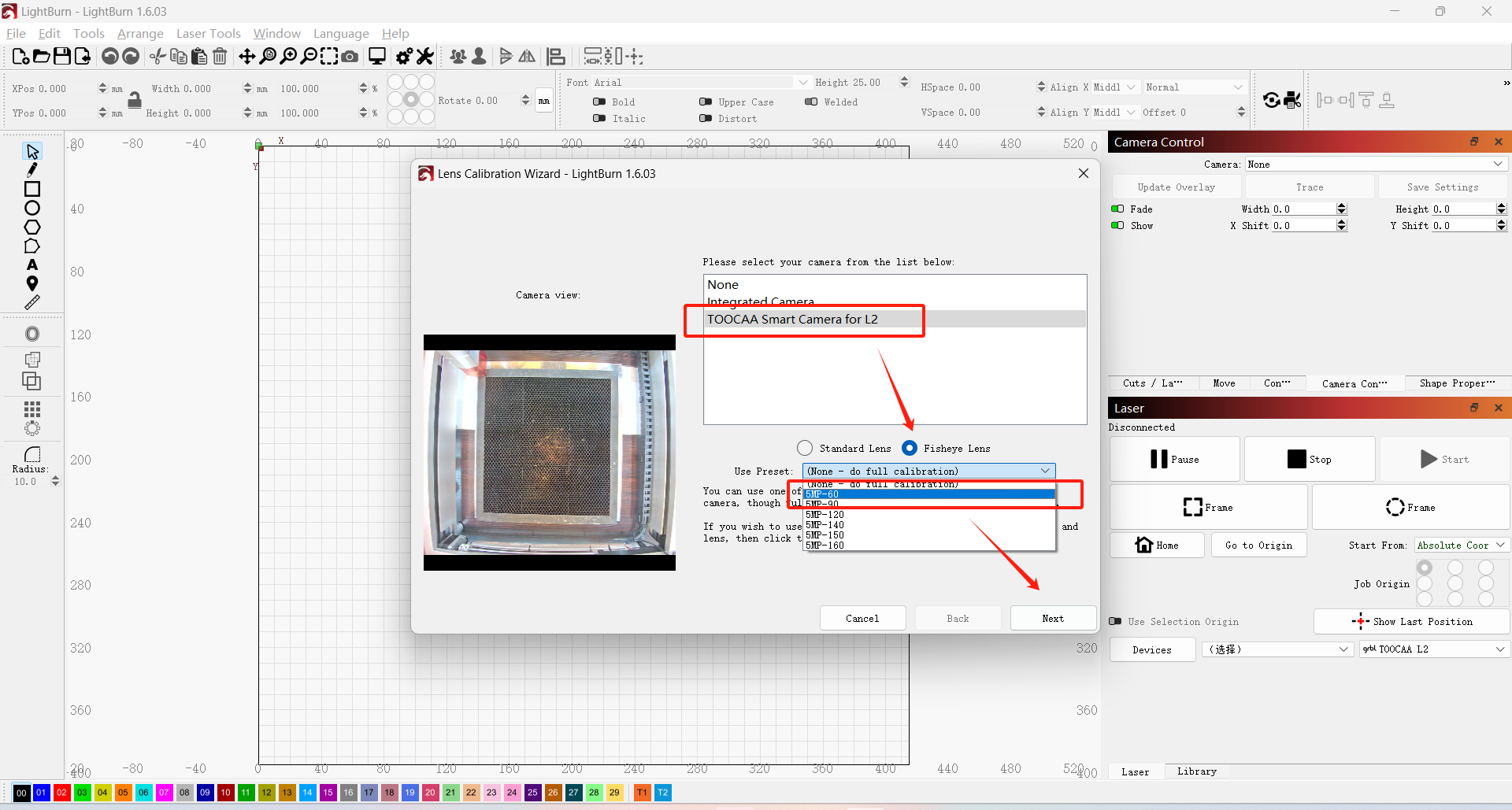Delete selection with the trash icon

tap(220, 56)
